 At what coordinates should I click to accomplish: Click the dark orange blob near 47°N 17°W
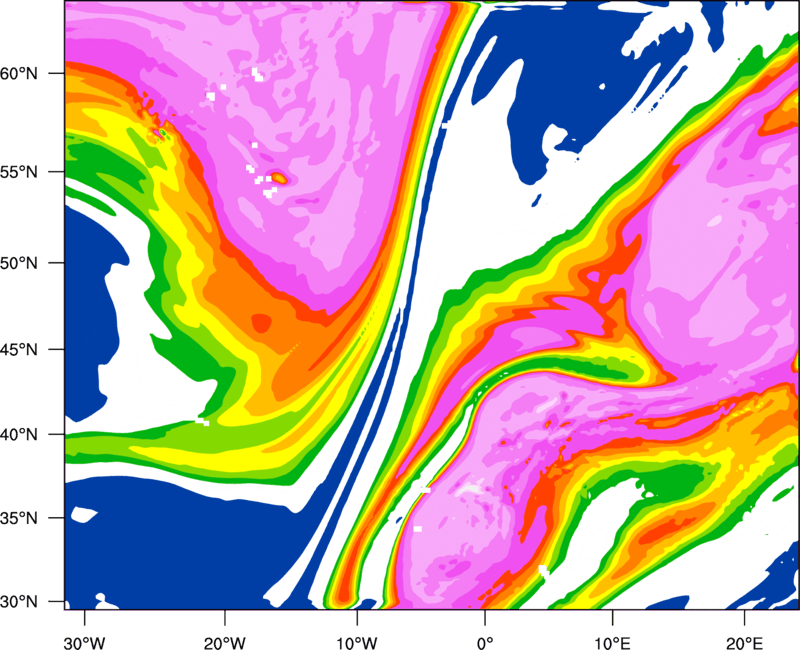click(262, 322)
